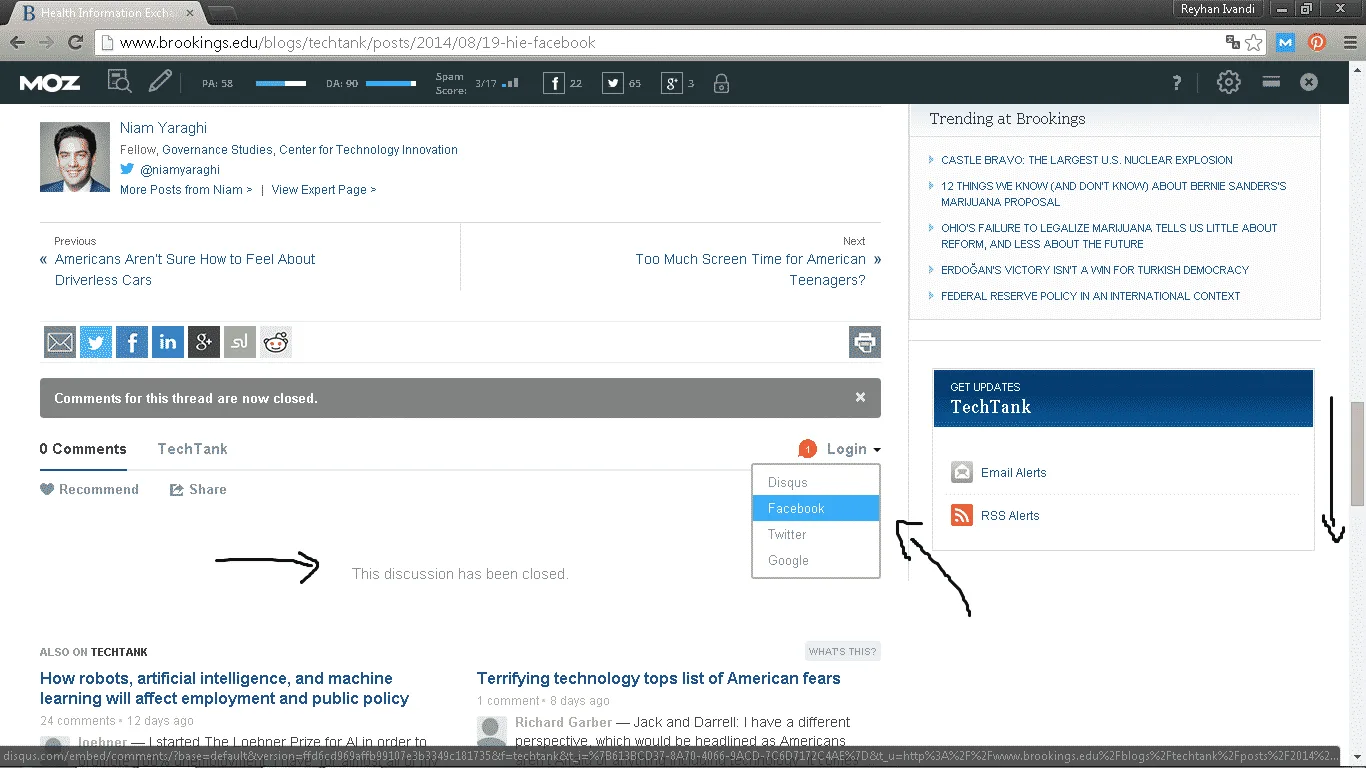Viewport: 1366px width, 768px height.
Task: Print the article with printer icon
Action: pos(865,342)
